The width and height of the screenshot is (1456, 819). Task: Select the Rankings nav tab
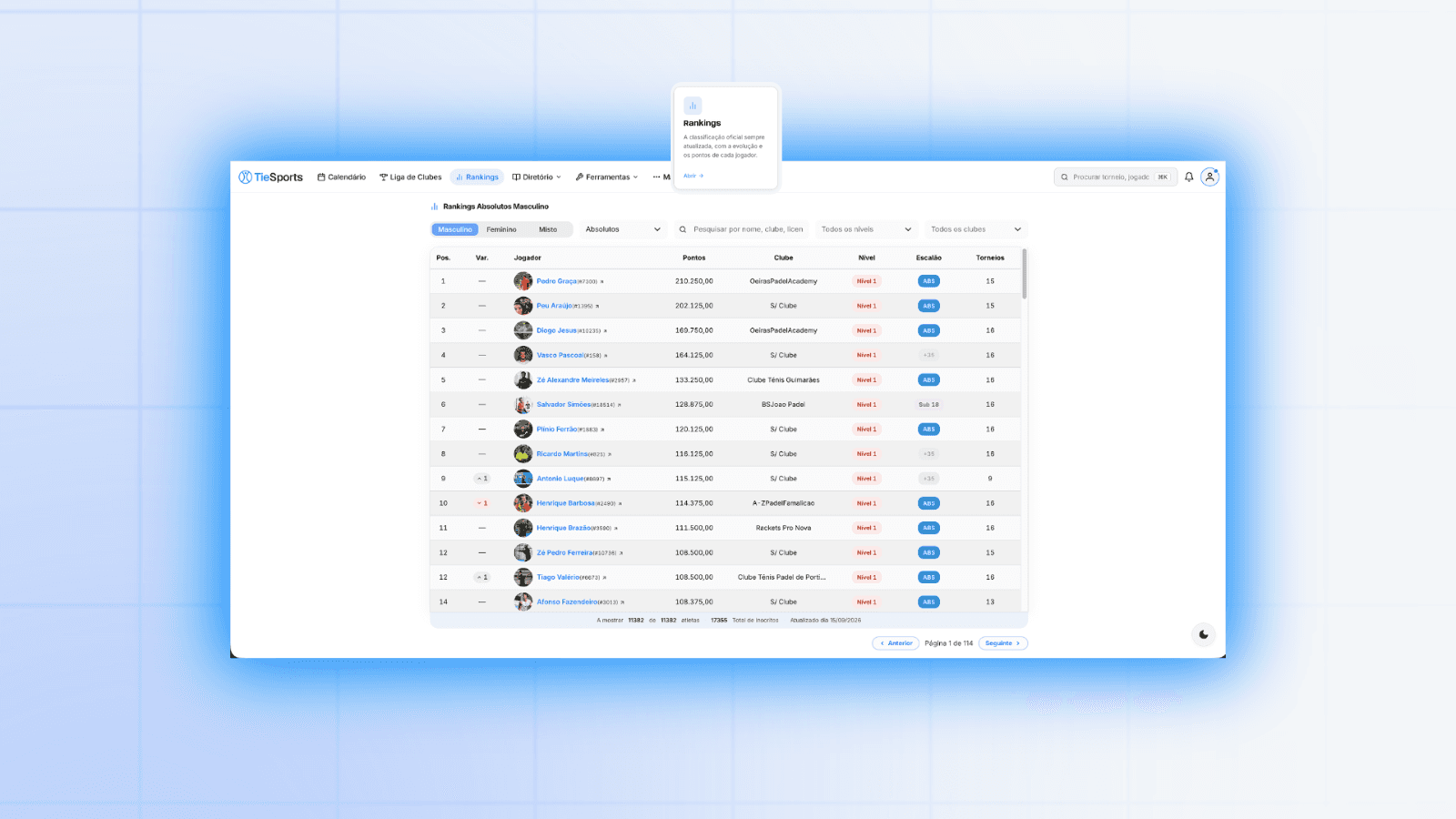[x=477, y=177]
